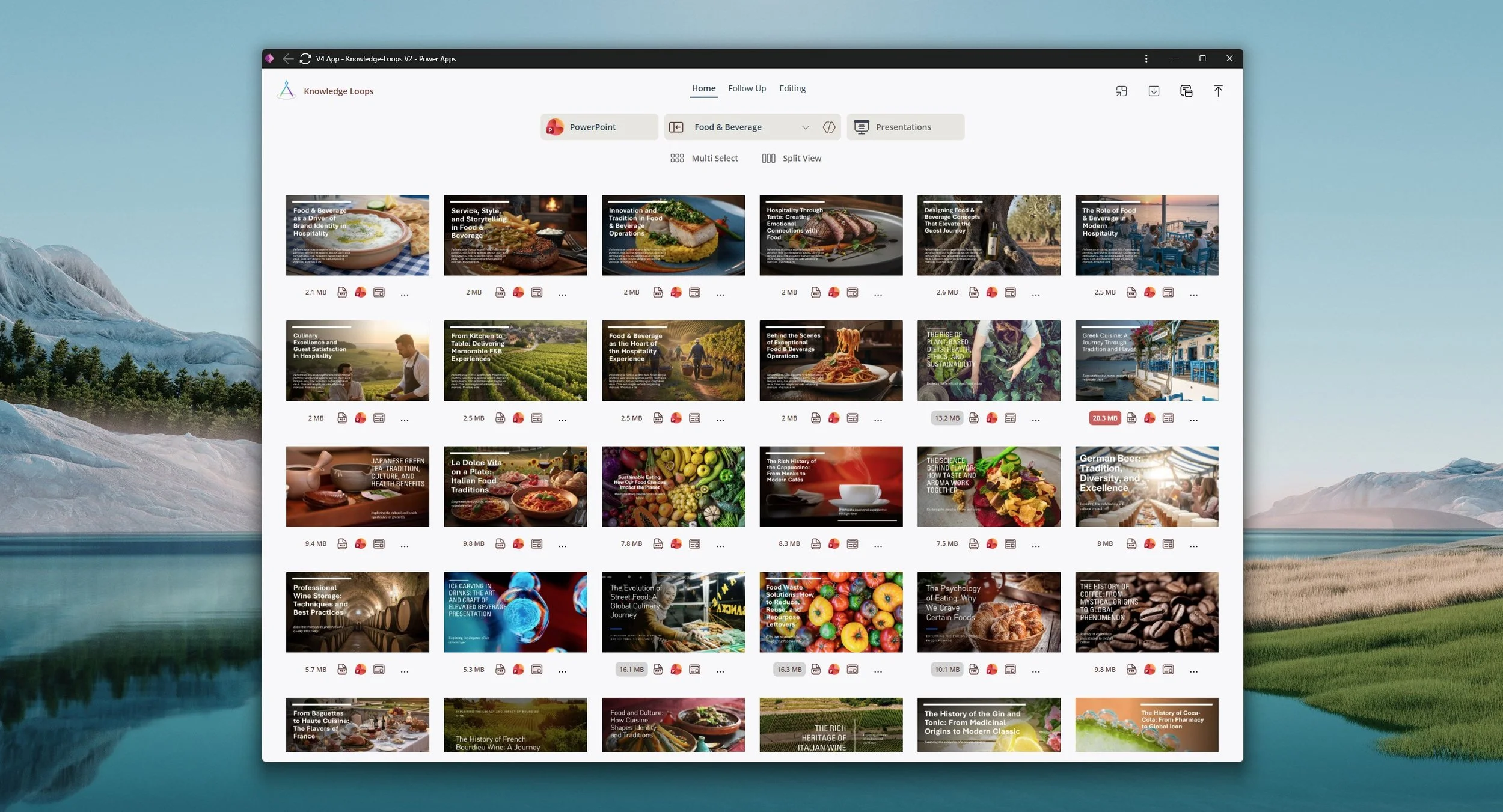Expand the Food & Beverage dropdown chevron
Viewport: 1503px width, 812px height.
[x=805, y=127]
